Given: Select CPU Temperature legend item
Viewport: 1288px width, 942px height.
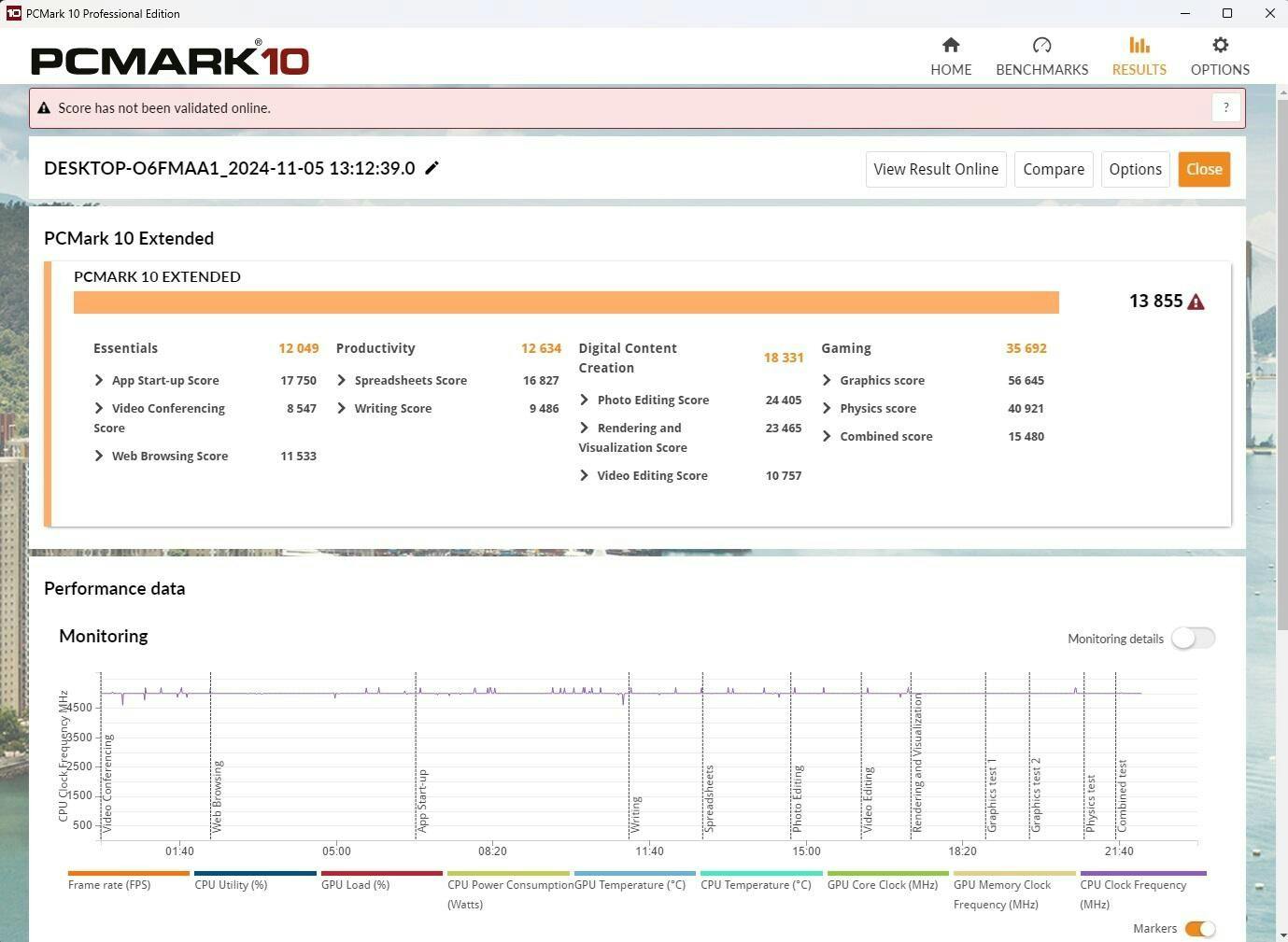Looking at the screenshot, I should coord(761,879).
